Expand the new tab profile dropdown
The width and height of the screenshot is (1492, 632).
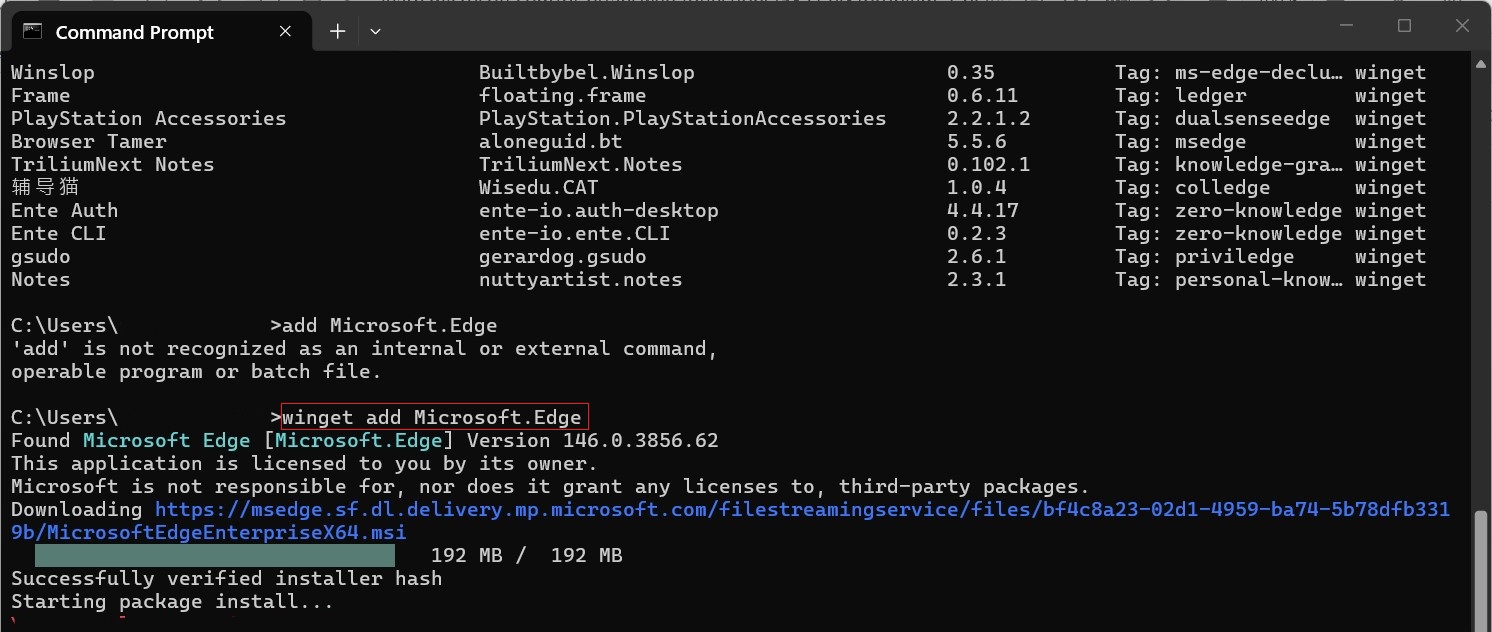click(x=375, y=32)
